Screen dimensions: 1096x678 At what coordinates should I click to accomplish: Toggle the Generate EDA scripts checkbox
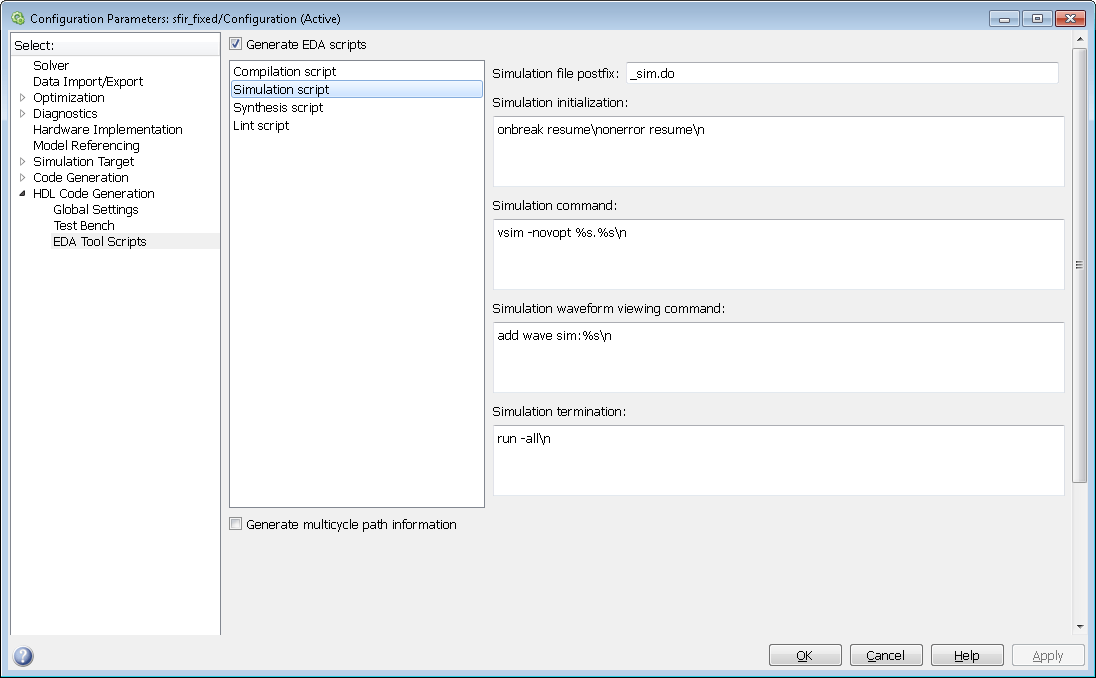tap(236, 44)
